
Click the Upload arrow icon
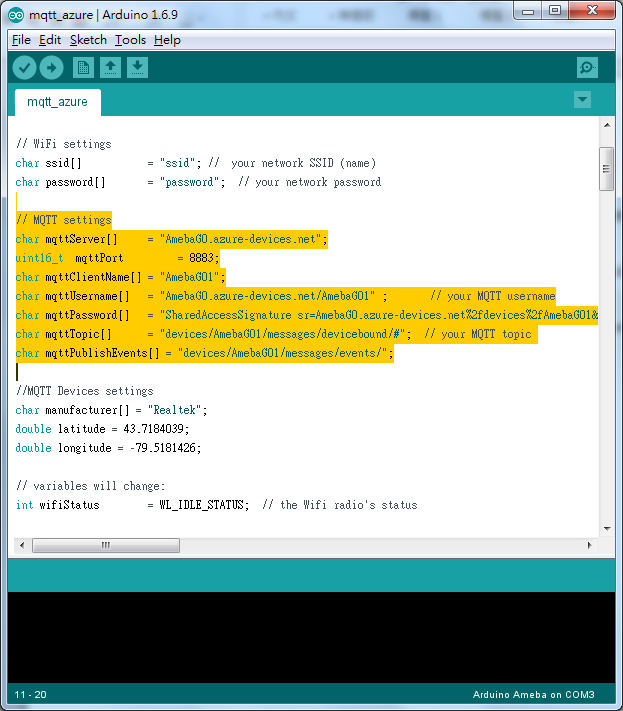51,68
